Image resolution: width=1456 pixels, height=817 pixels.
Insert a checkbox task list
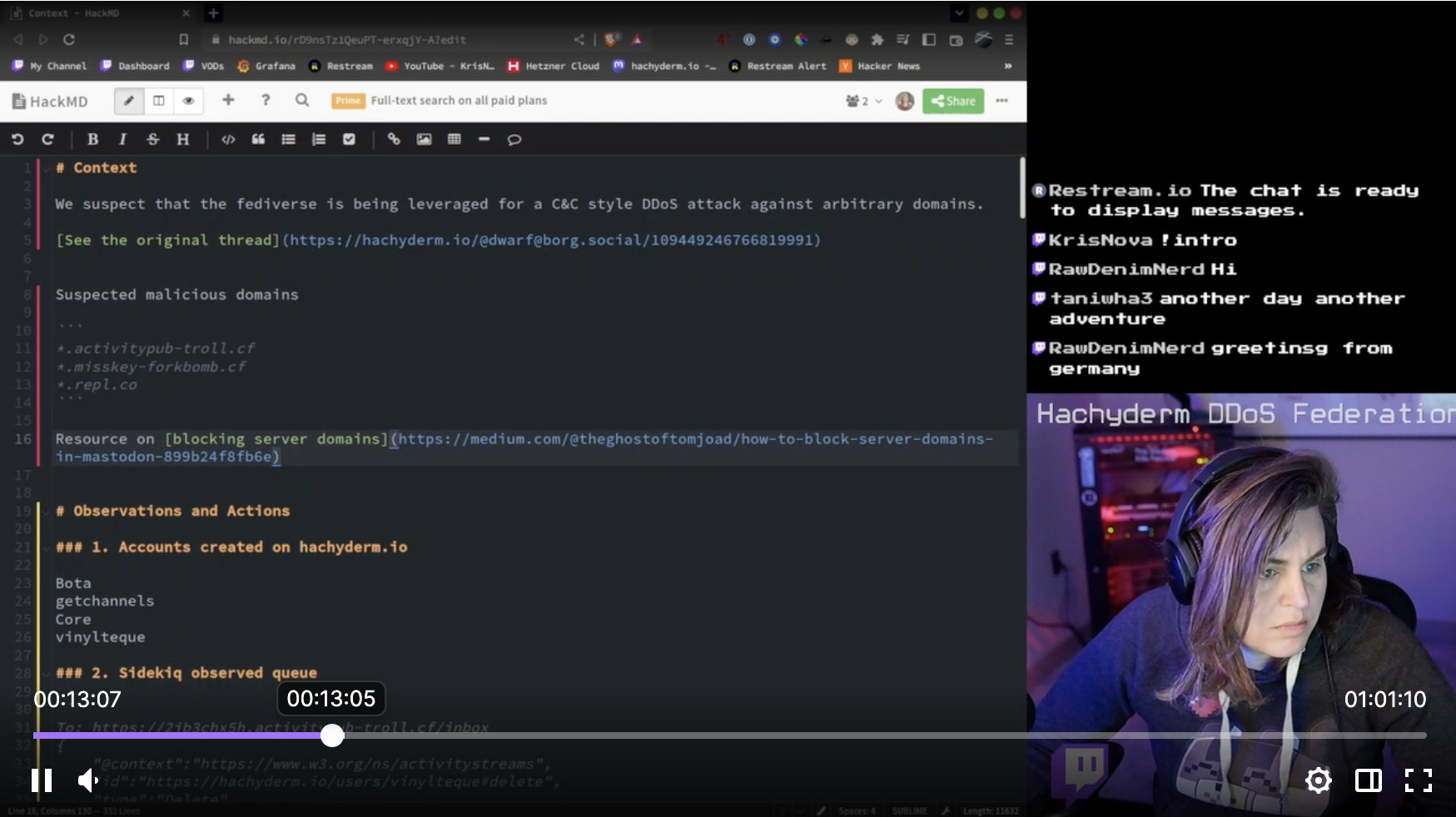(x=349, y=140)
